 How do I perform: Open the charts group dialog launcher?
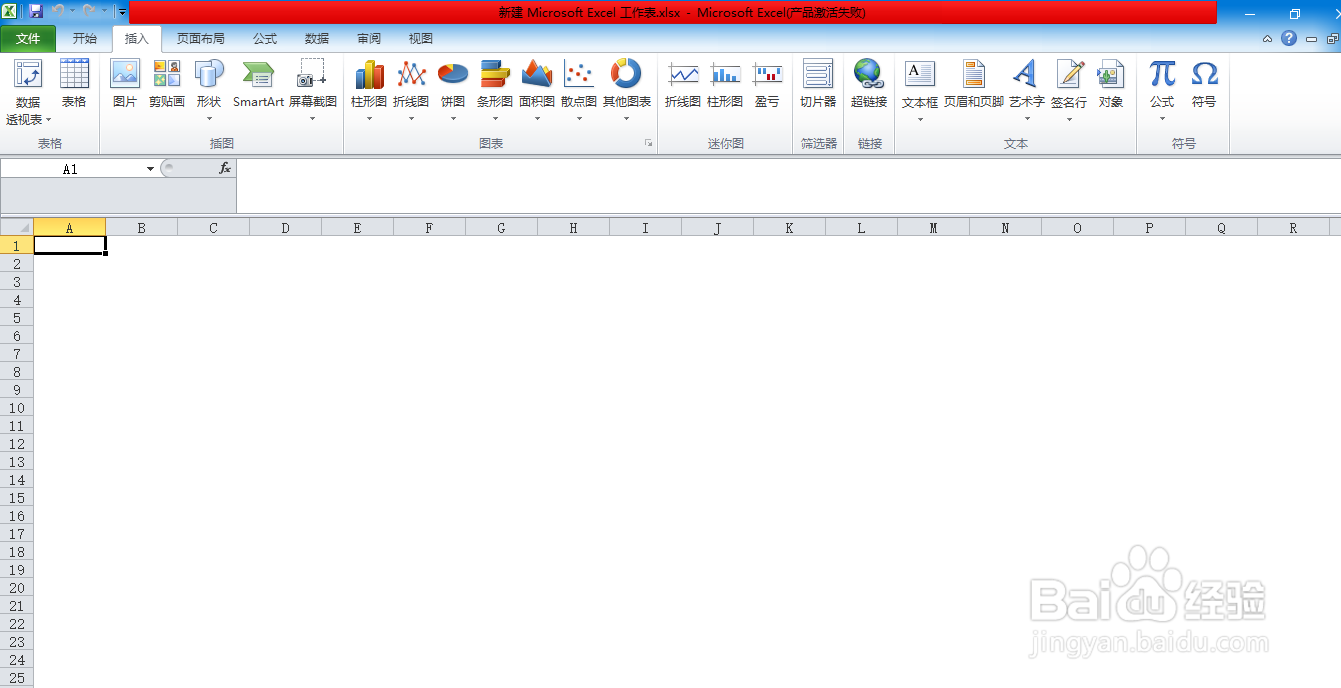(648, 144)
